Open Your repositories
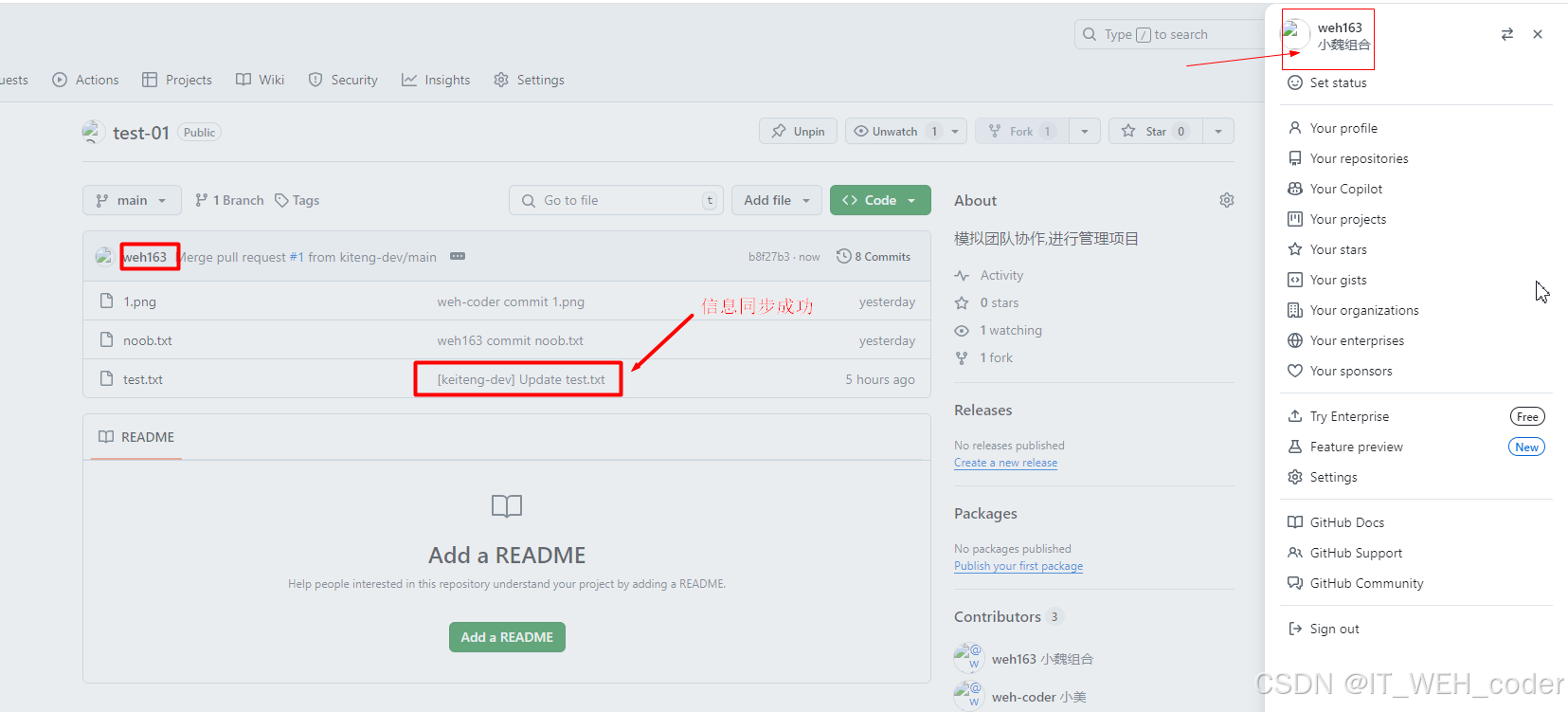 (1416, 158)
